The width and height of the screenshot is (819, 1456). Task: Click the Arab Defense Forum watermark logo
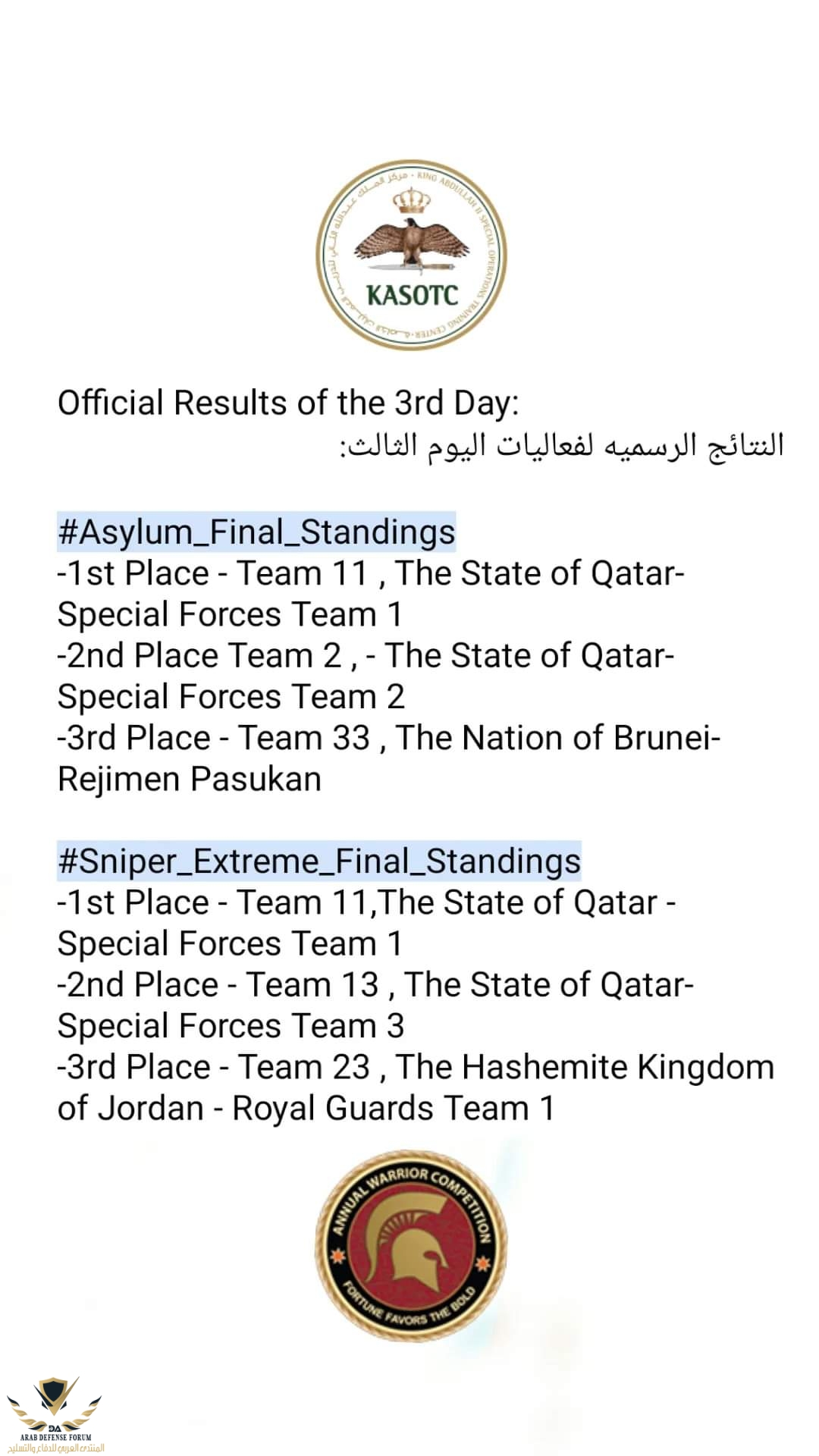coord(55,1414)
